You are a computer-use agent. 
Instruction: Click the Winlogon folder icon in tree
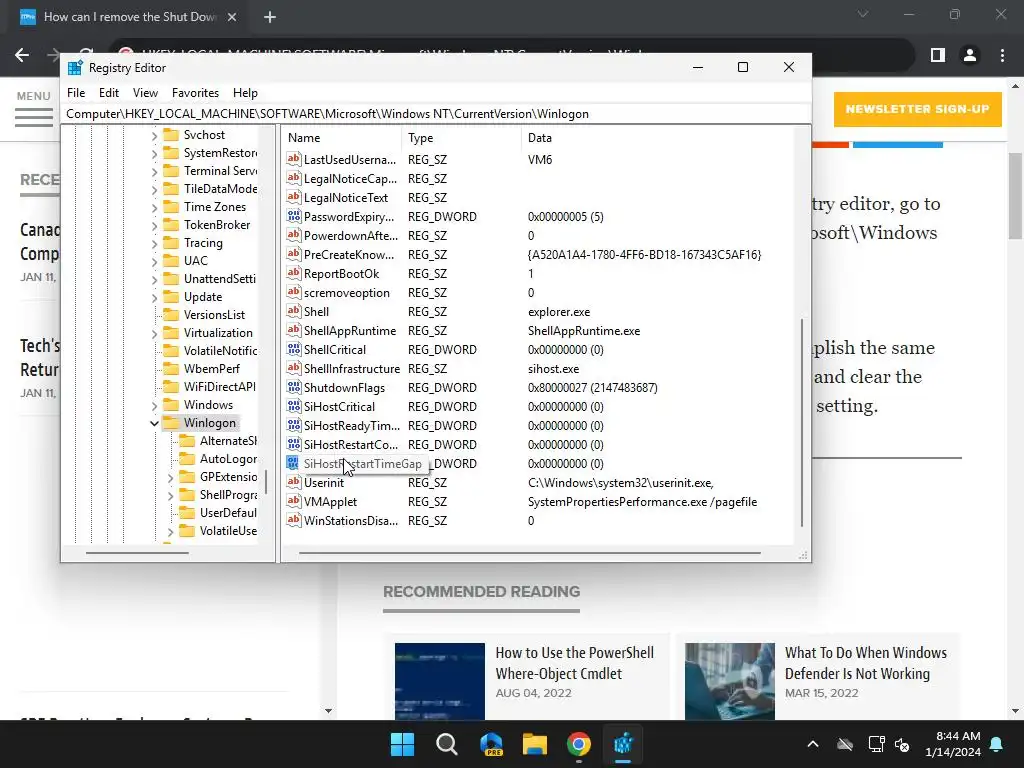(x=171, y=423)
